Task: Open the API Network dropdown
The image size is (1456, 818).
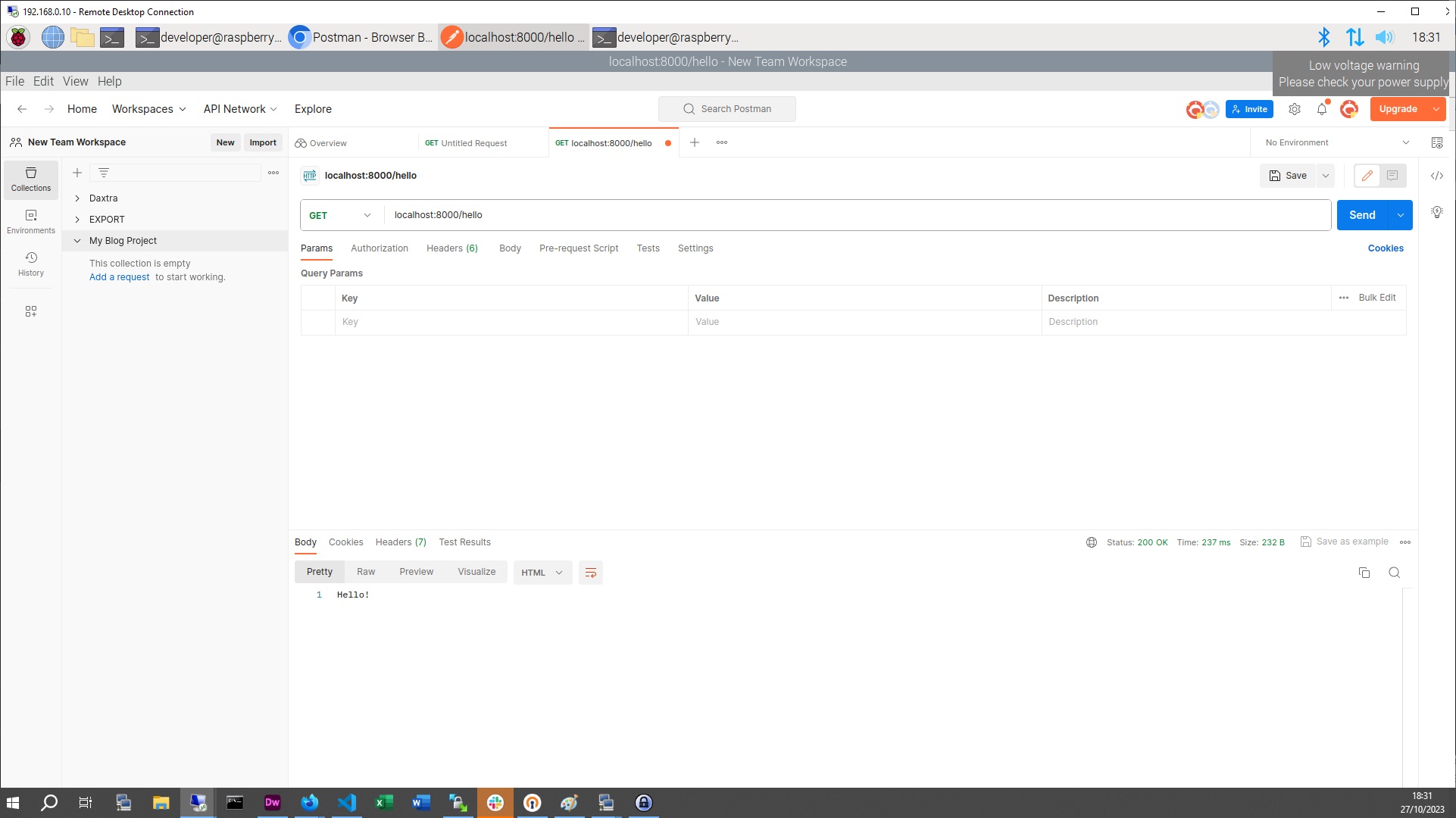Action: [x=240, y=109]
